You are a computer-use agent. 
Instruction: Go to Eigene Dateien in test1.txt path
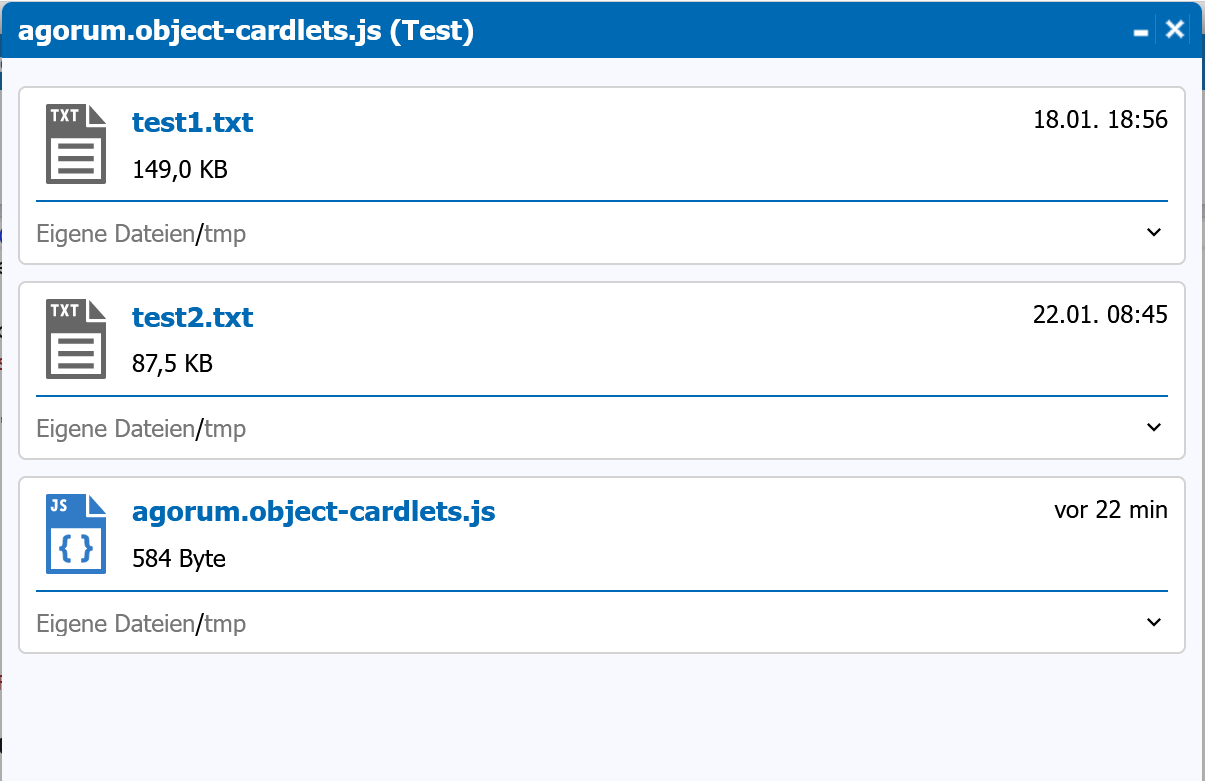coord(115,234)
